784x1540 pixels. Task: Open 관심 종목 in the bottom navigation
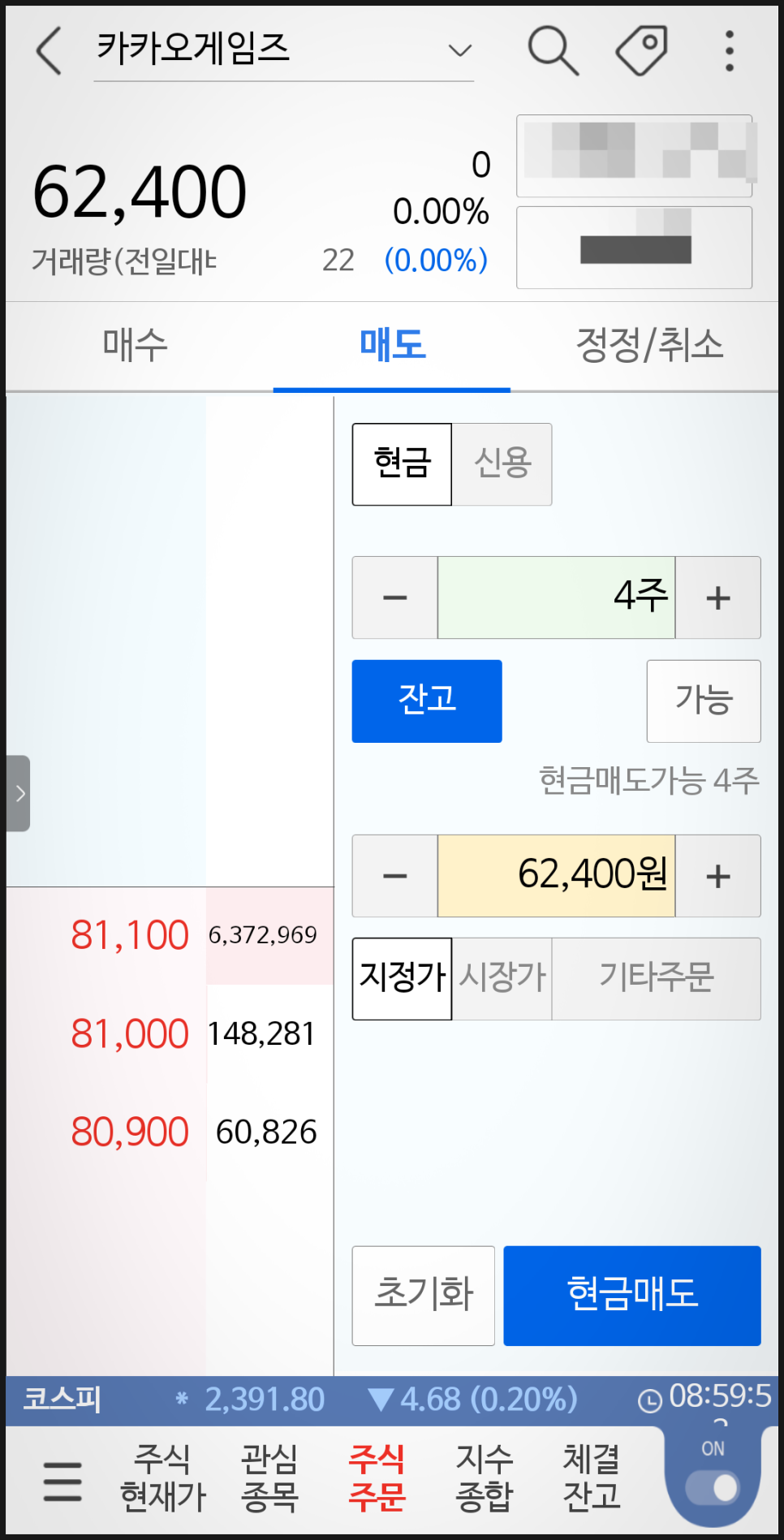pyautogui.click(x=270, y=1477)
